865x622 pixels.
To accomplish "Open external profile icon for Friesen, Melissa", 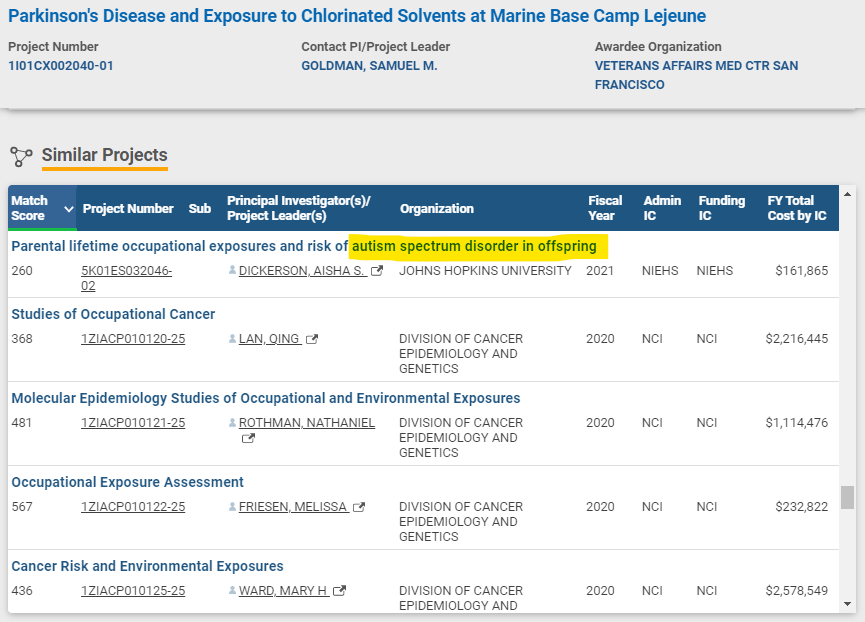I will [x=359, y=507].
